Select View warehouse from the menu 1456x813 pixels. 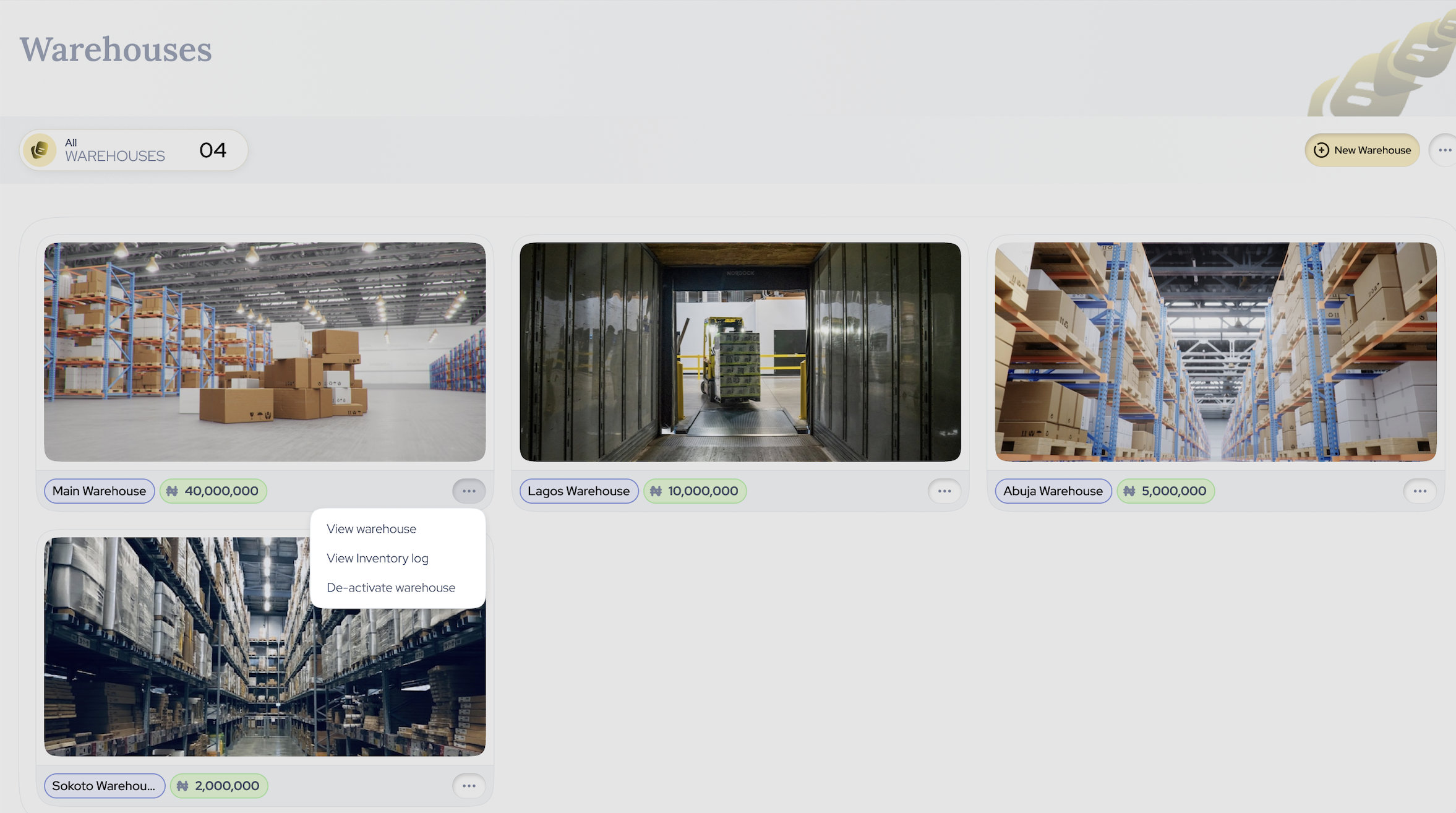(x=371, y=529)
